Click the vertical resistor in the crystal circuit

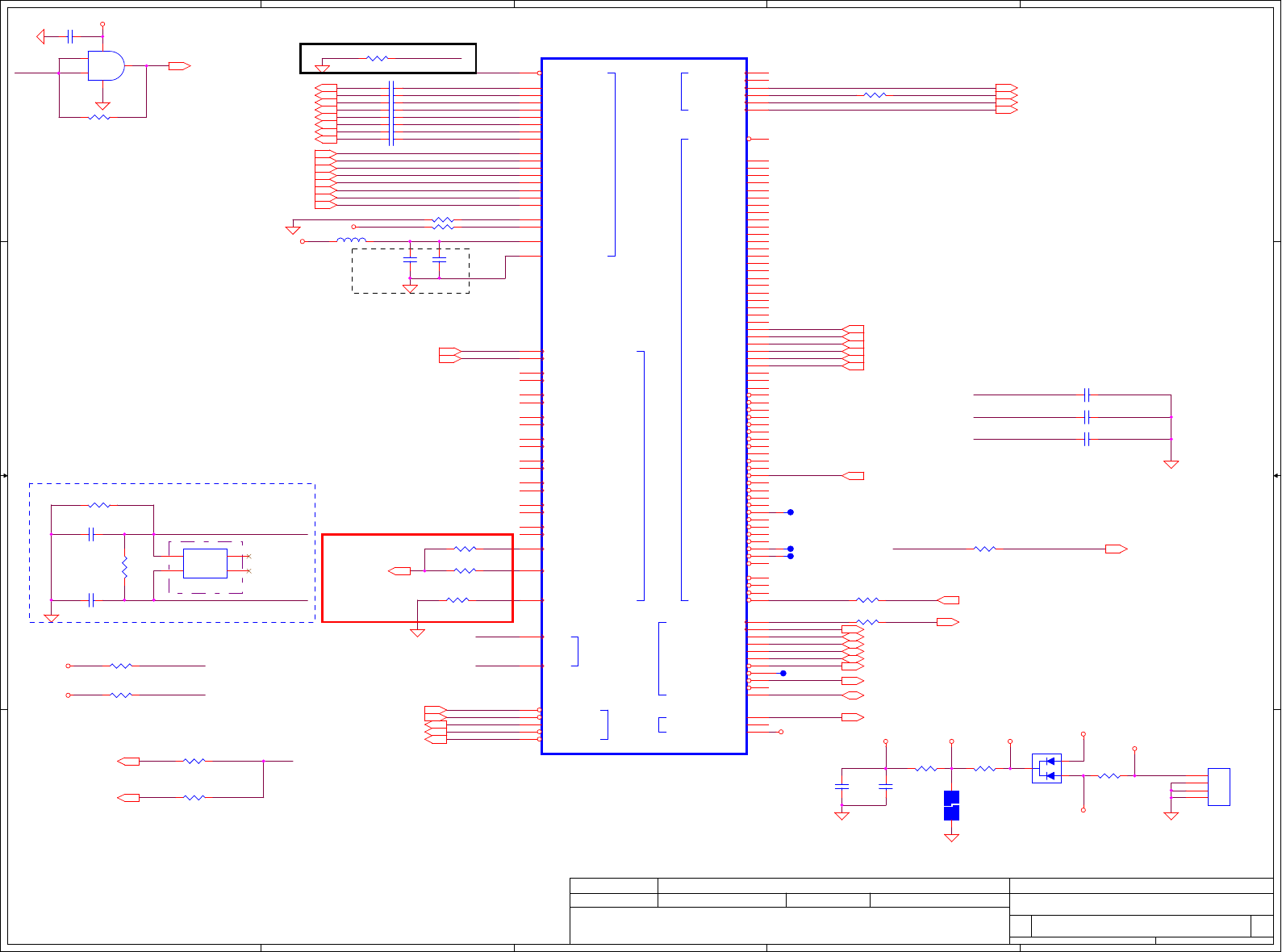pos(124,567)
